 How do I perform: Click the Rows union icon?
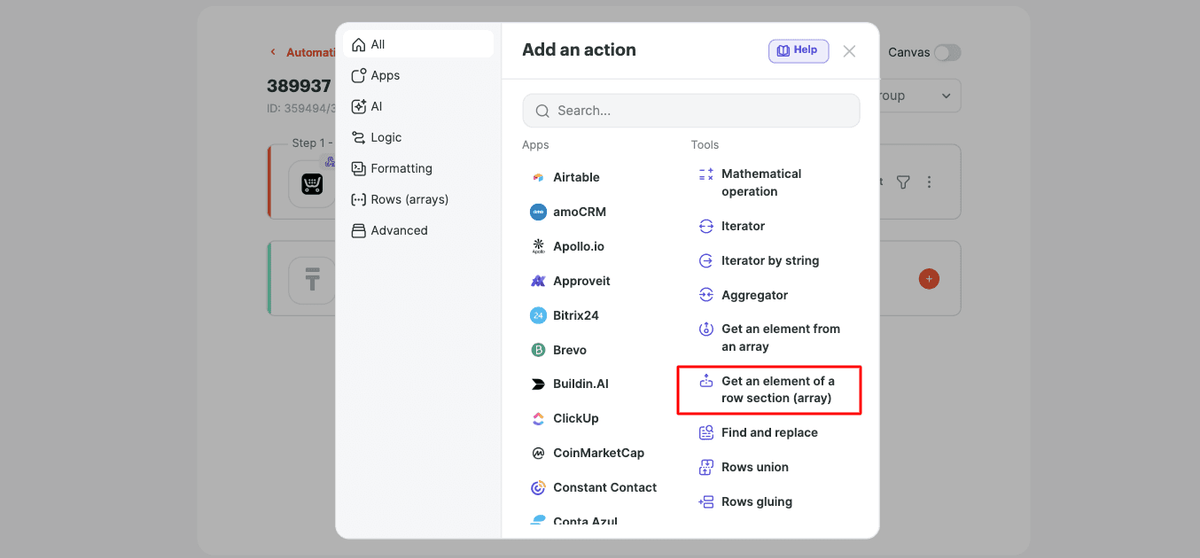[706, 467]
